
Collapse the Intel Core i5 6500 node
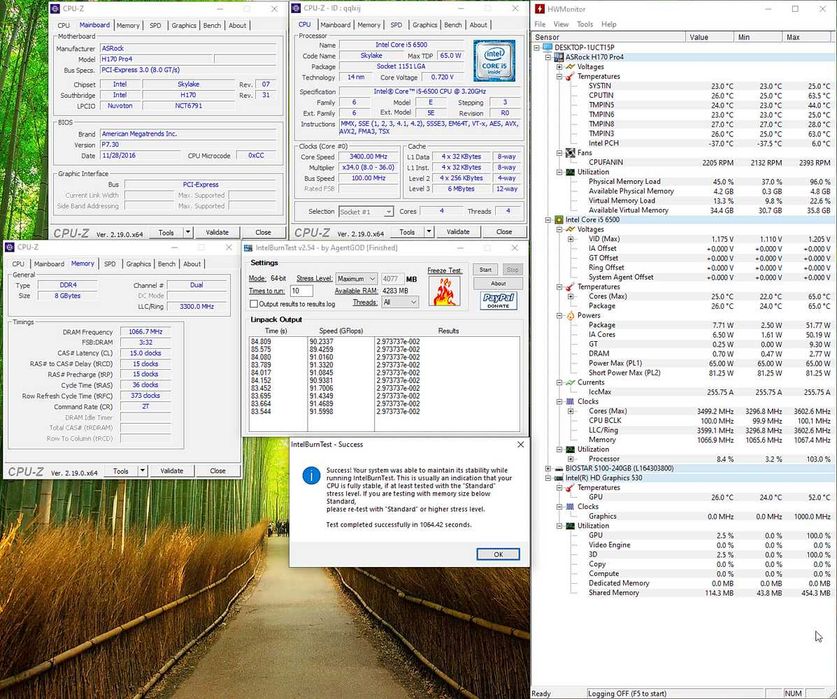tap(548, 219)
